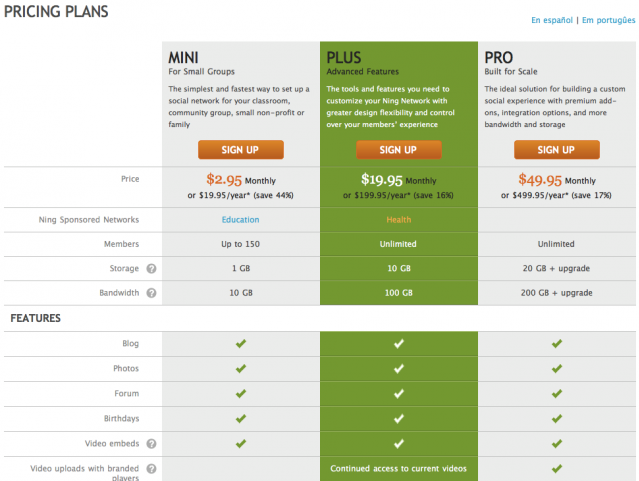This screenshot has height=481, width=639.
Task: Click the 'Photos' feature label
Action: tap(126, 368)
